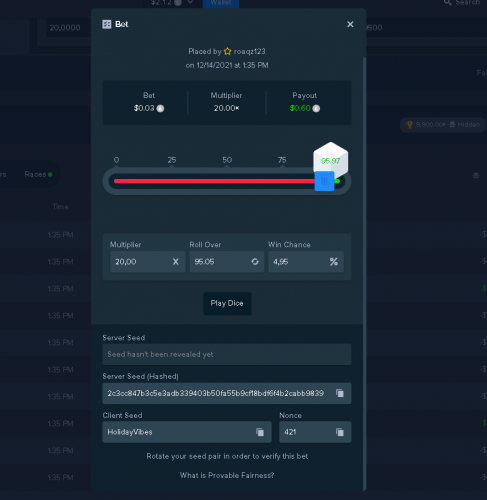Open What is Provable Fairness link
Viewport: 487px width, 500px height.
(227, 475)
